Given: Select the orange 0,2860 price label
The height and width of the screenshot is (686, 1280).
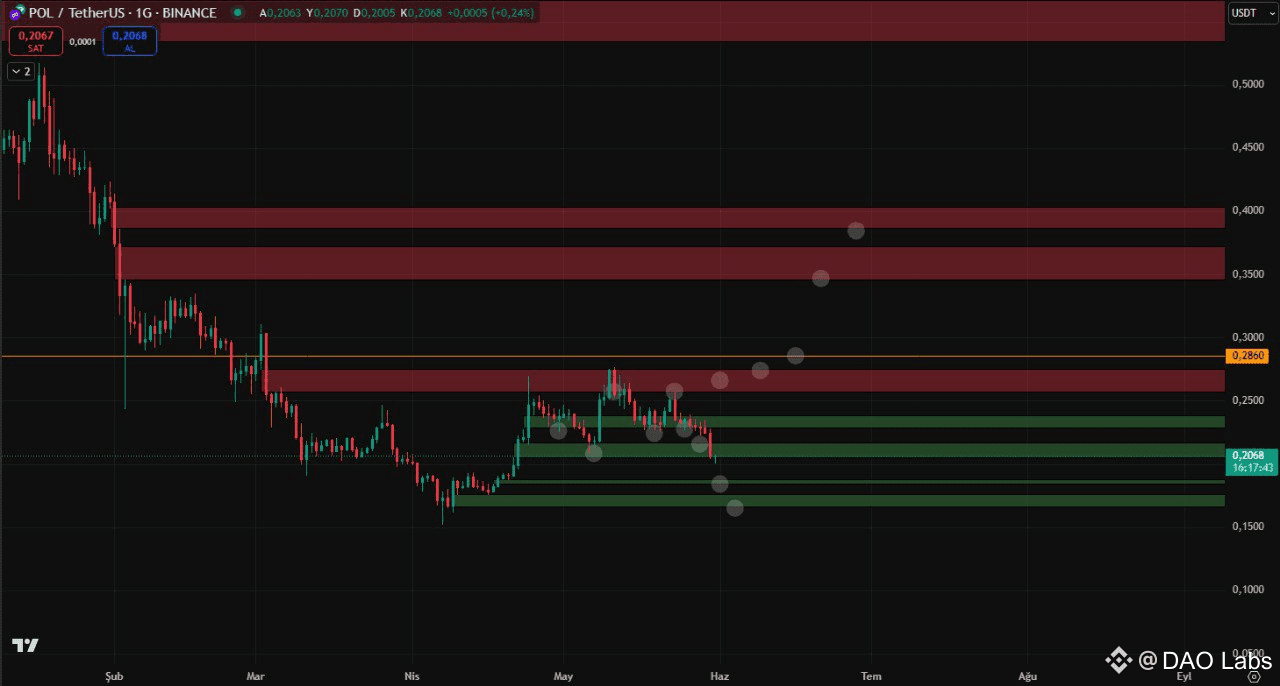Looking at the screenshot, I should coord(1247,356).
